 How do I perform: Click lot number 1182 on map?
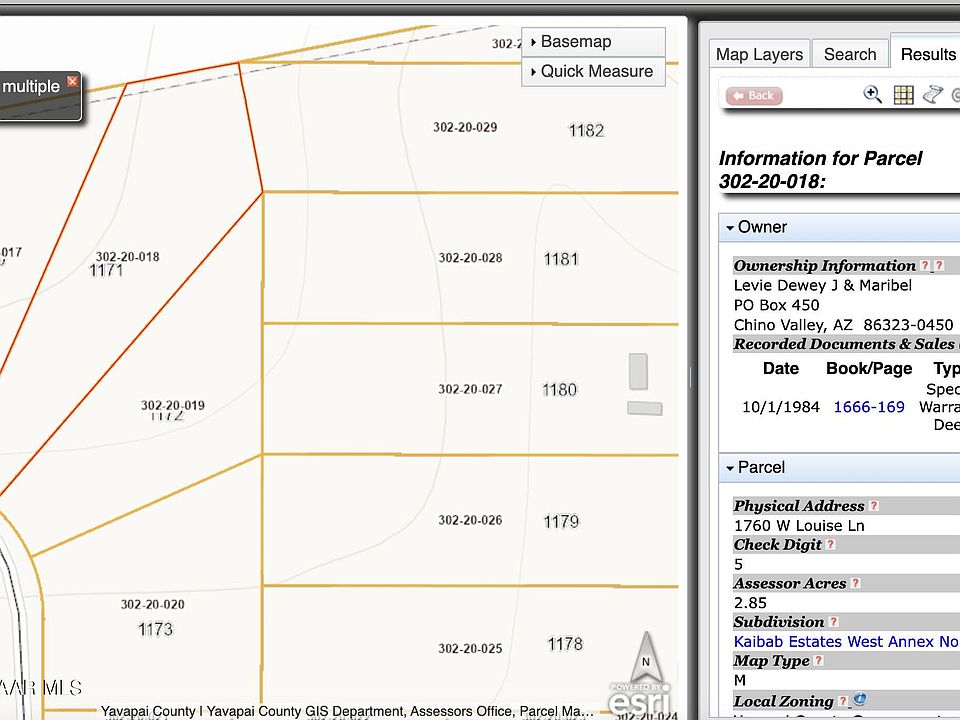pos(587,130)
